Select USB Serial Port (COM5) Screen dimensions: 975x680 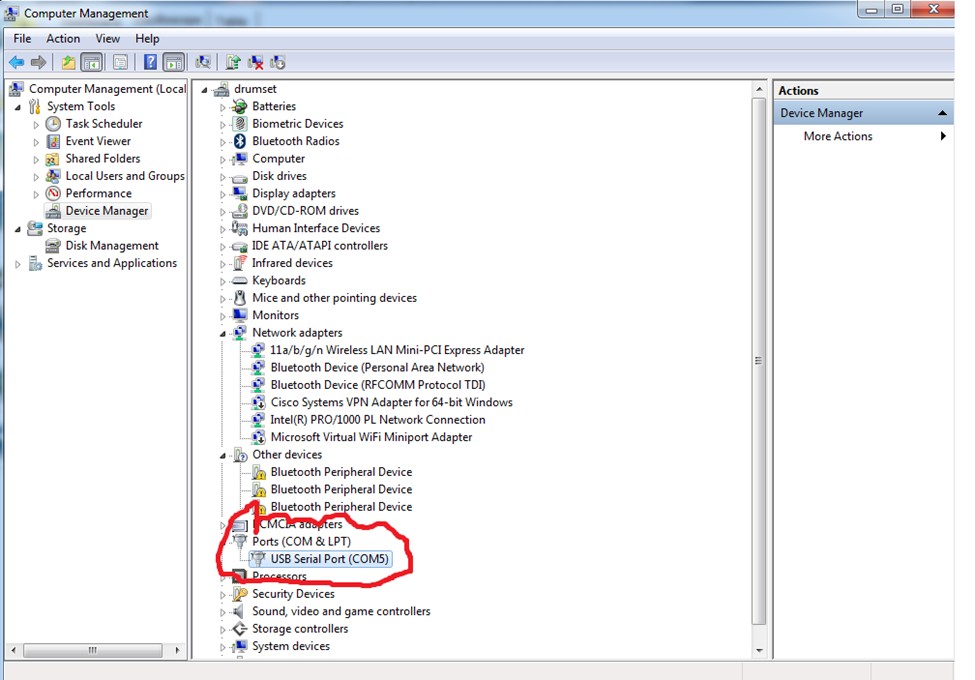click(x=330, y=559)
